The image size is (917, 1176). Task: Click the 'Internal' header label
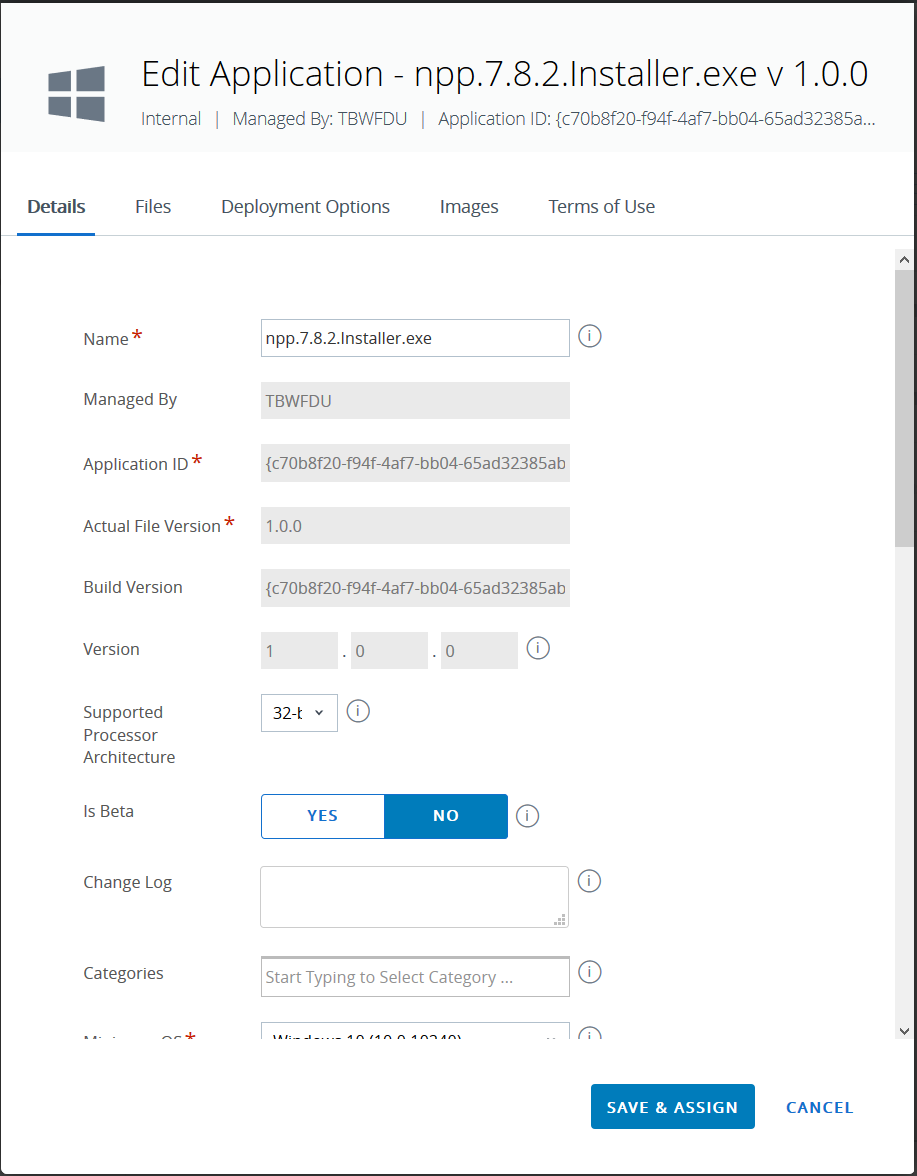tap(171, 118)
